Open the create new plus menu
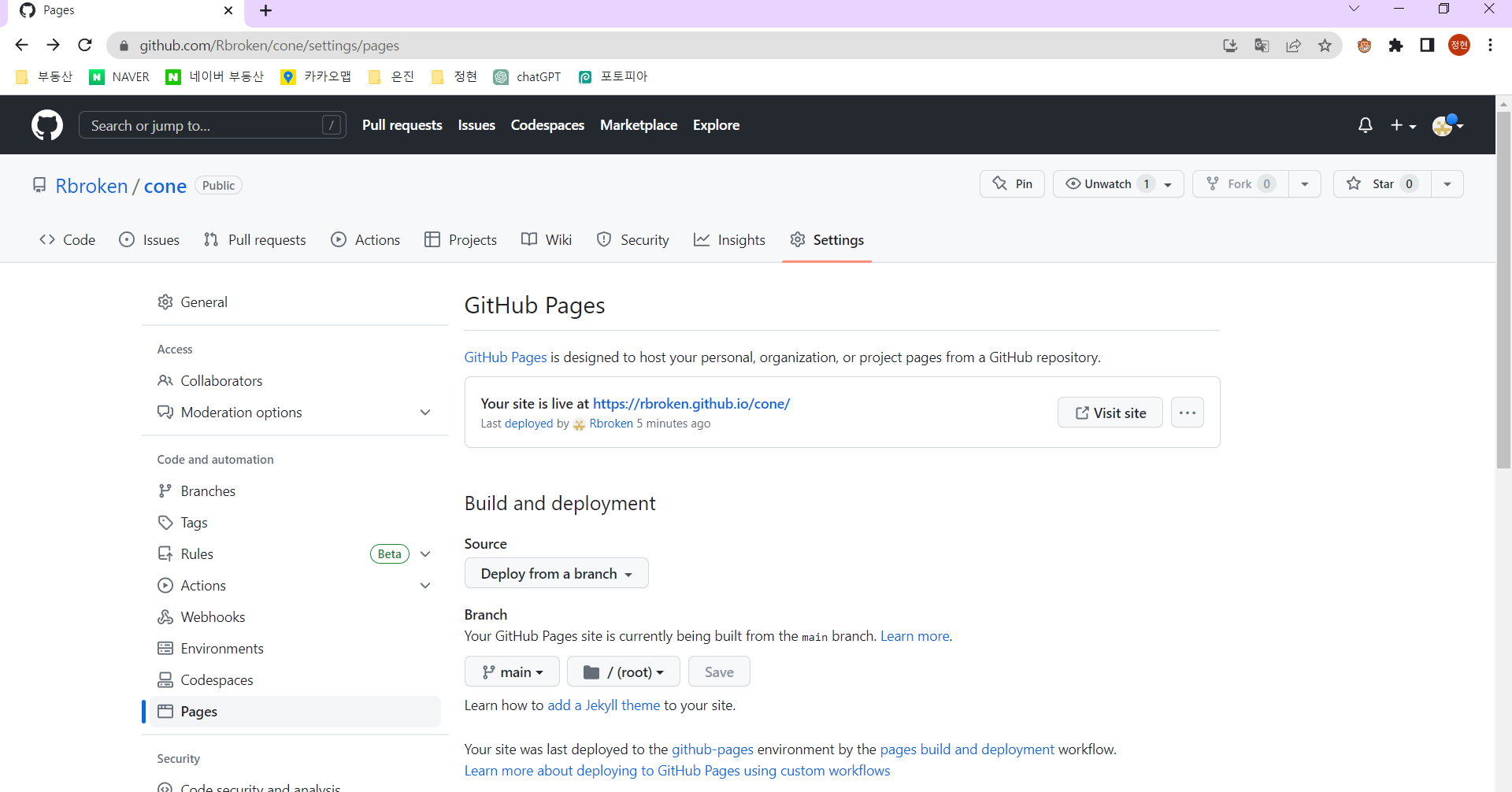The width and height of the screenshot is (1512, 792). [1403, 125]
